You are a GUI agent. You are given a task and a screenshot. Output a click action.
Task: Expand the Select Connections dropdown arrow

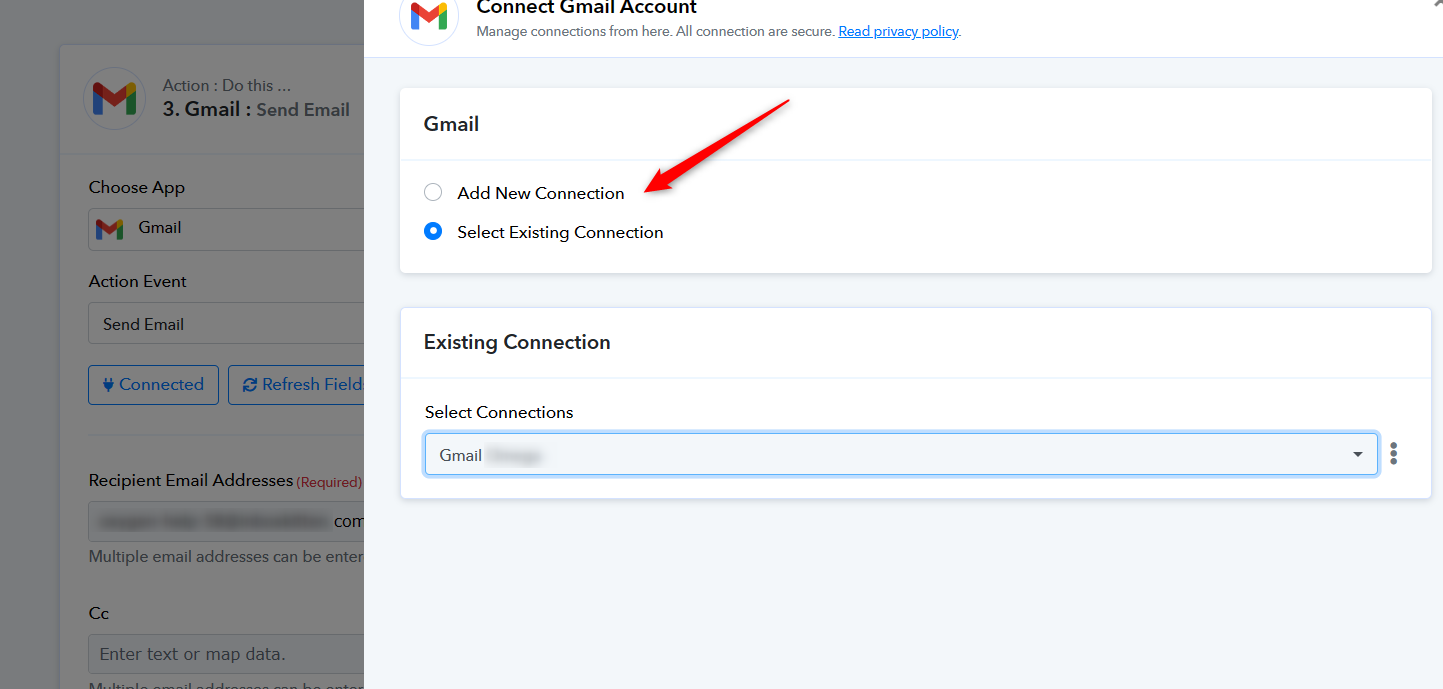pyautogui.click(x=1357, y=455)
